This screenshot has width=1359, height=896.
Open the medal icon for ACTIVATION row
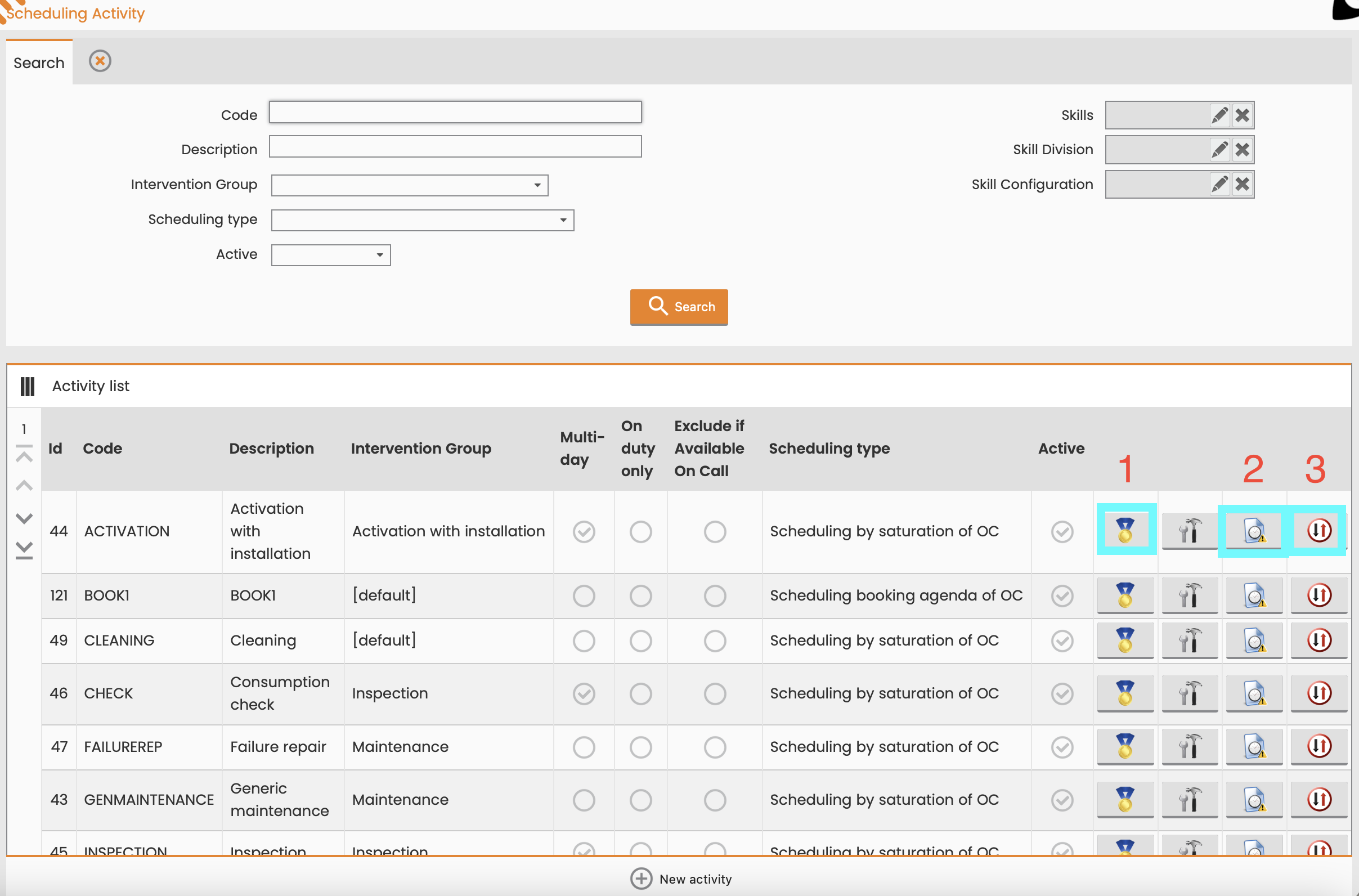pyautogui.click(x=1125, y=531)
